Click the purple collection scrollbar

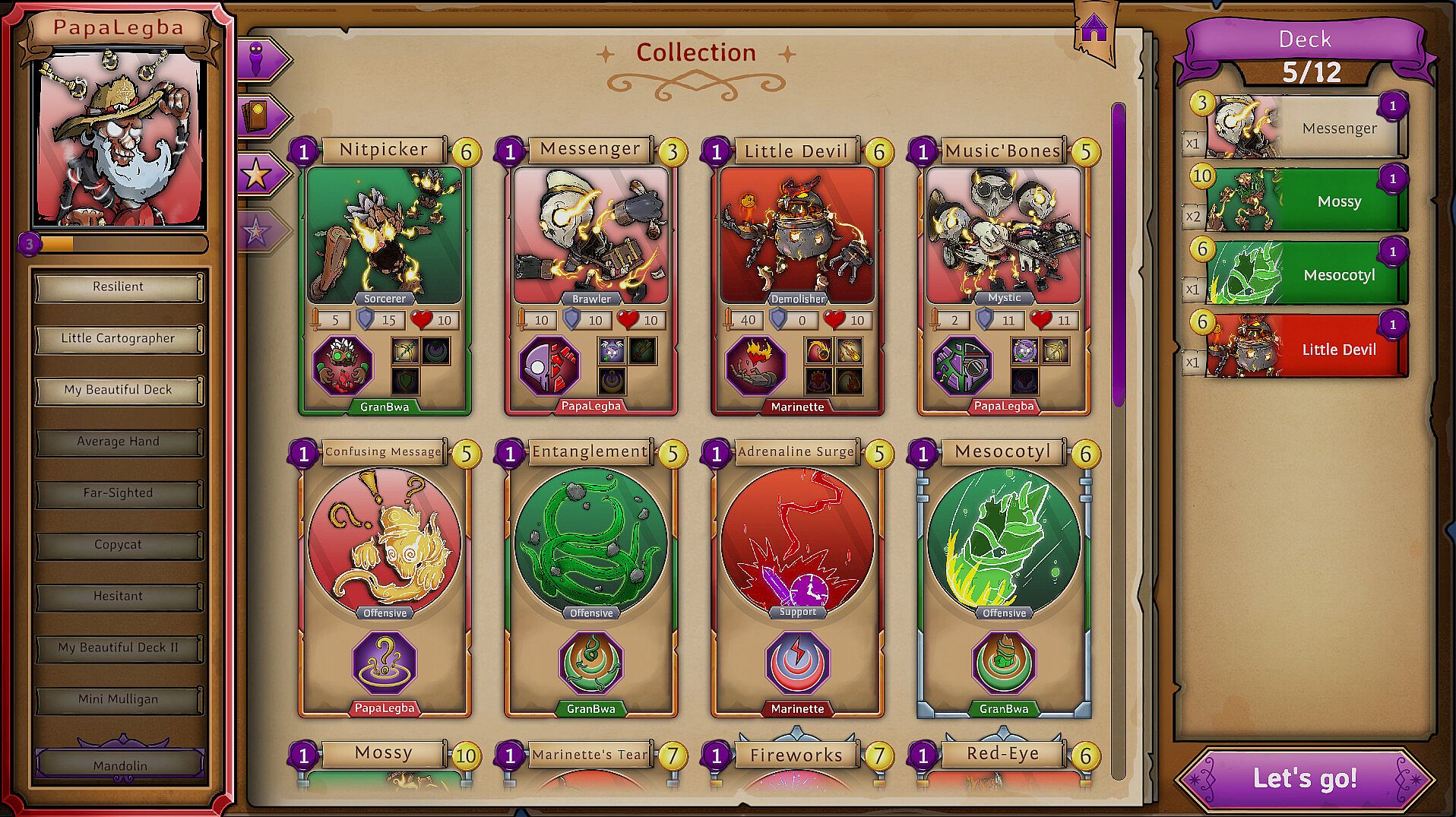1118,255
